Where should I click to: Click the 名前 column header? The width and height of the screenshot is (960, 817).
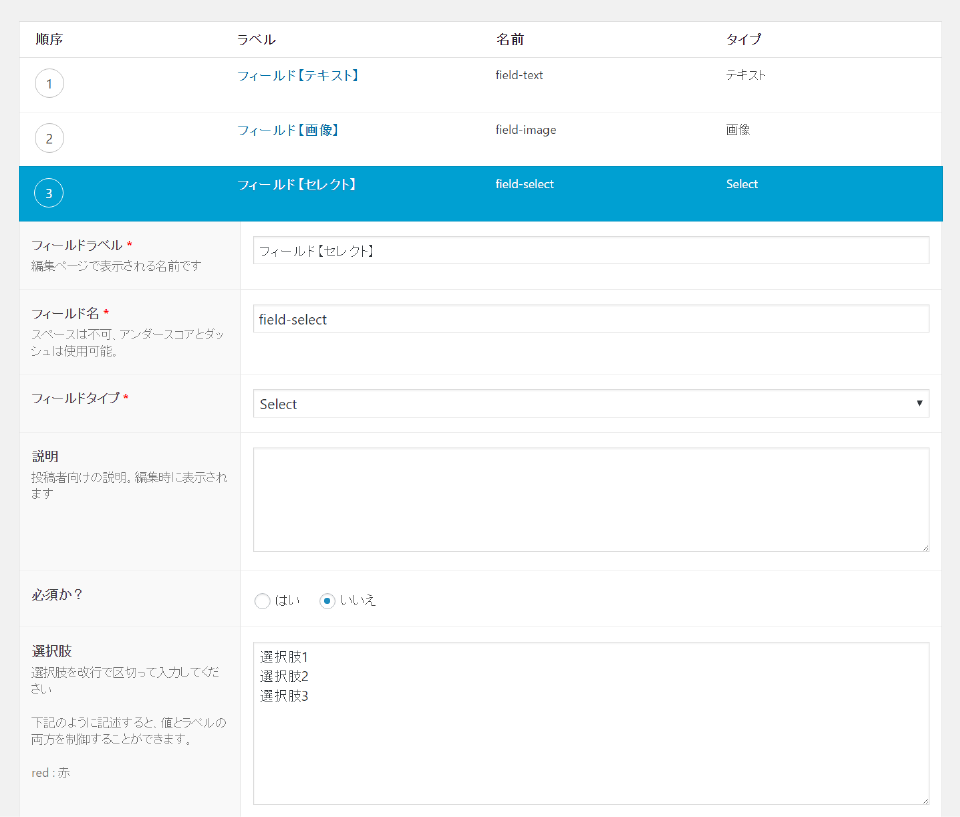(x=509, y=40)
